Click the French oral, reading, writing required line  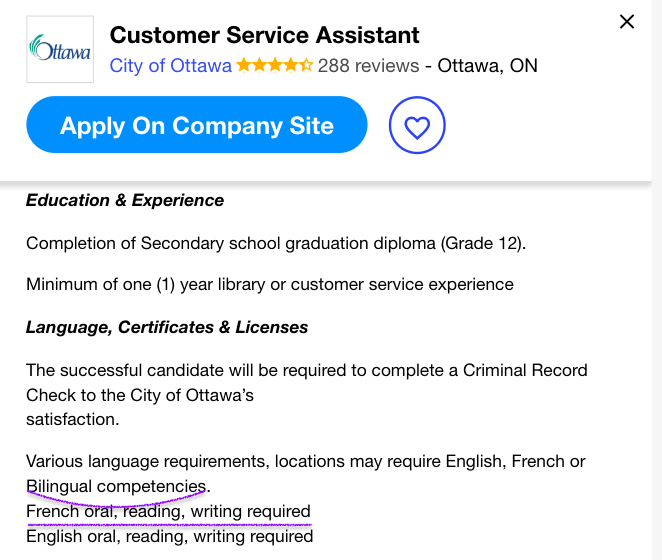click(x=168, y=511)
